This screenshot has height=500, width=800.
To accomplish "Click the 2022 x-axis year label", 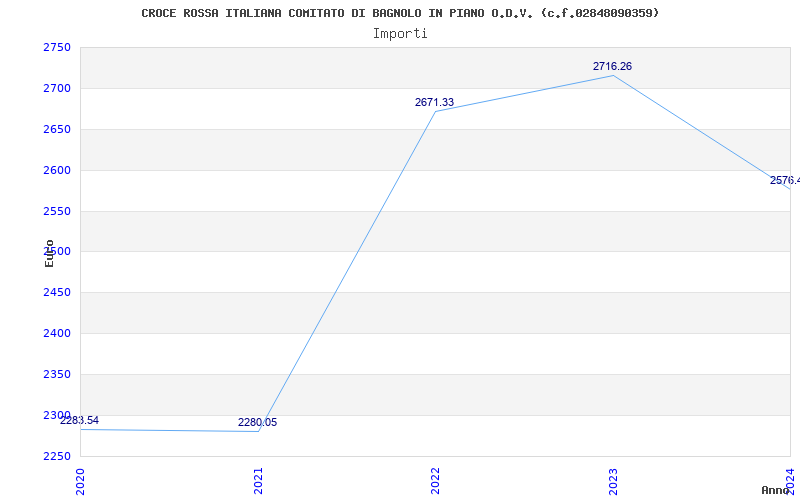I will [x=435, y=481].
